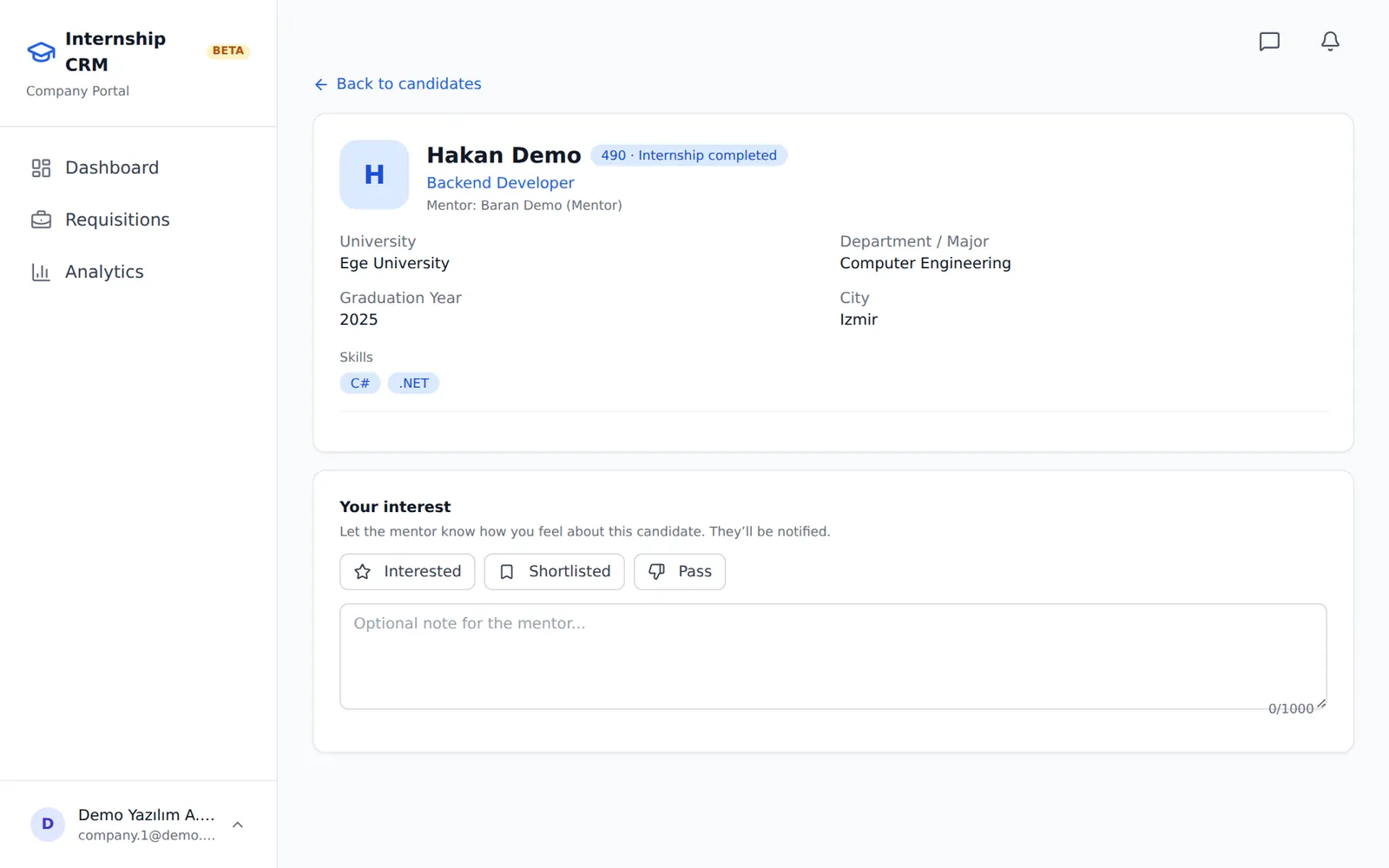Go to the Requisitions page

click(139, 220)
